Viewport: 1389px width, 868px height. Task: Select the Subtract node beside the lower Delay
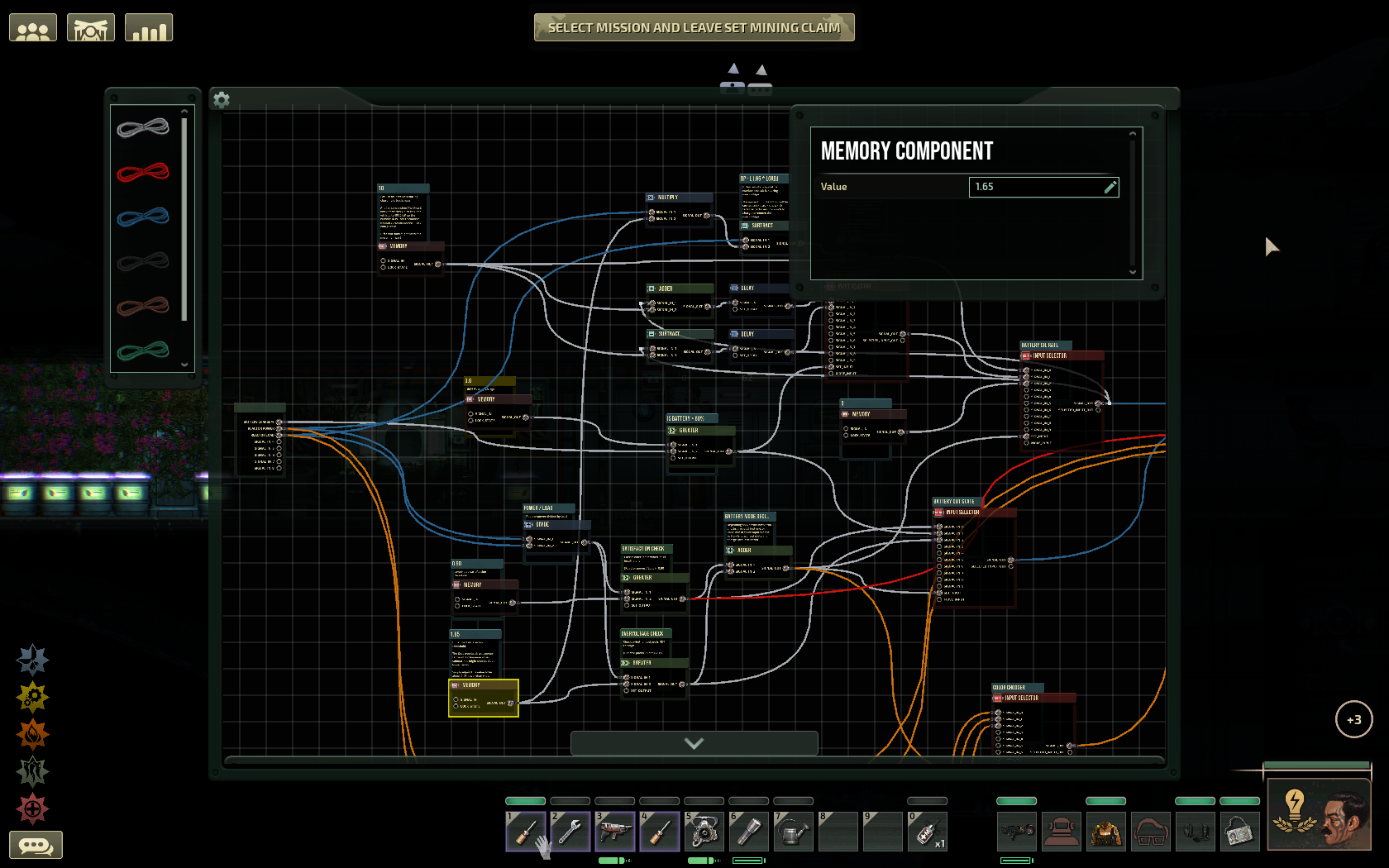click(x=679, y=346)
